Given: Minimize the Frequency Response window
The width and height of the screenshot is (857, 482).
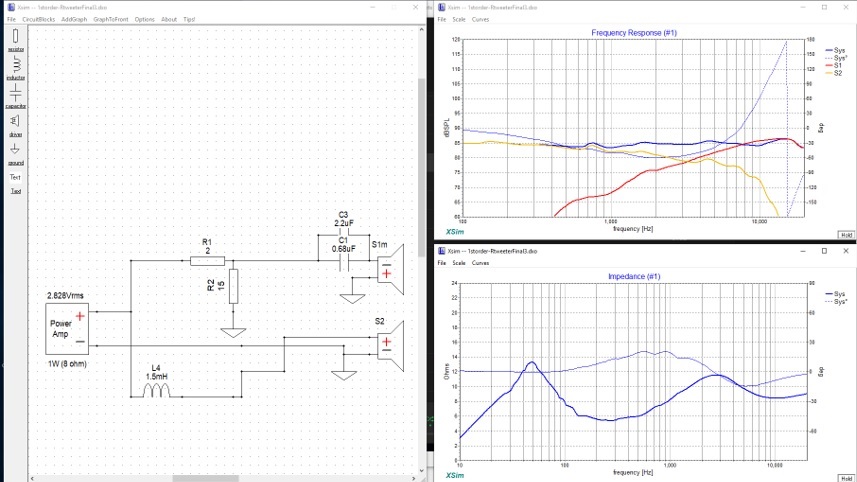Looking at the screenshot, I should click(803, 7).
